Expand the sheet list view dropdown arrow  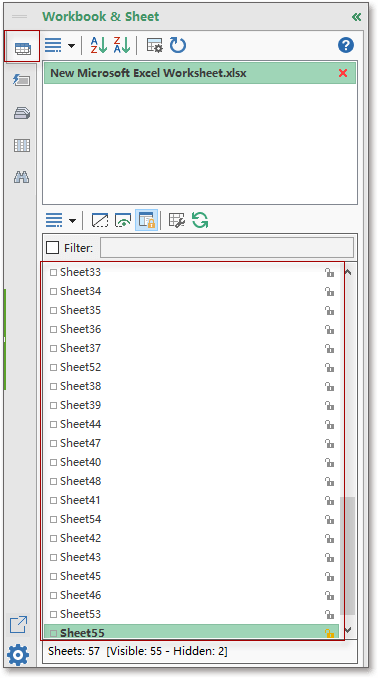[72, 221]
